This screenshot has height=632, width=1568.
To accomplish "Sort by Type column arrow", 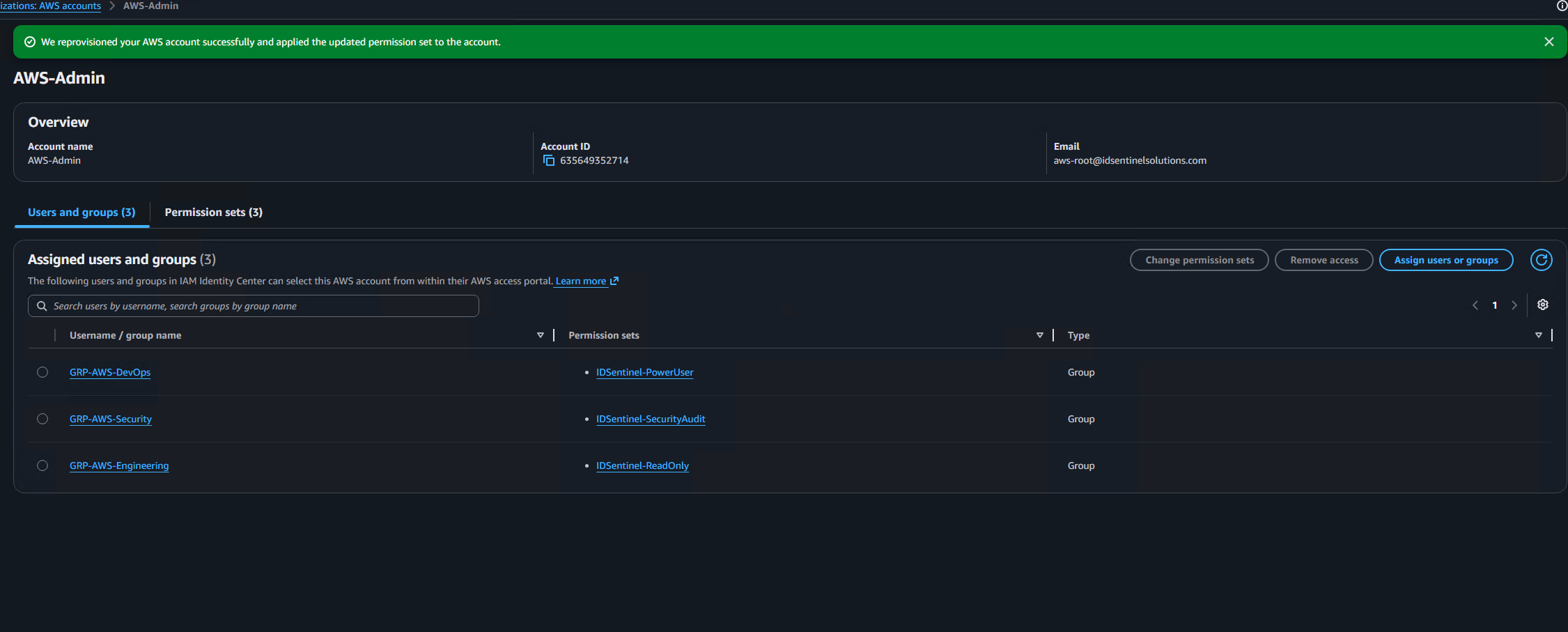I will click(x=1538, y=335).
